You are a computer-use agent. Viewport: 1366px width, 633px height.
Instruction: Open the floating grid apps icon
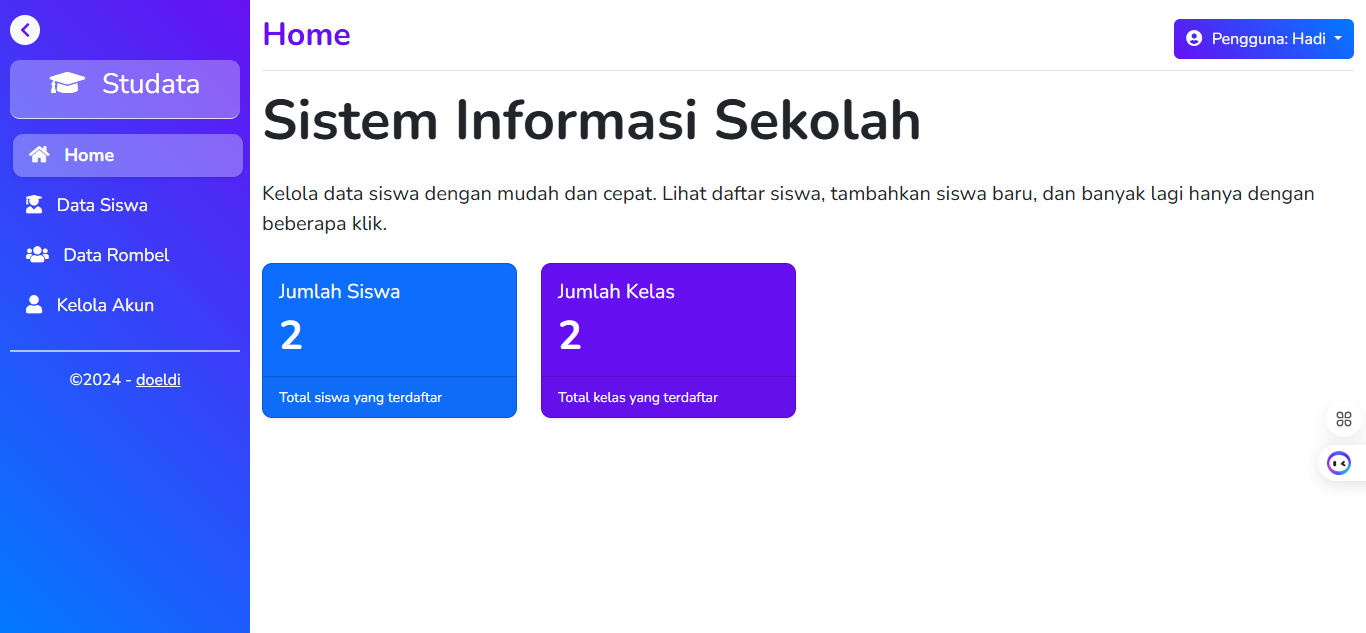click(1343, 419)
